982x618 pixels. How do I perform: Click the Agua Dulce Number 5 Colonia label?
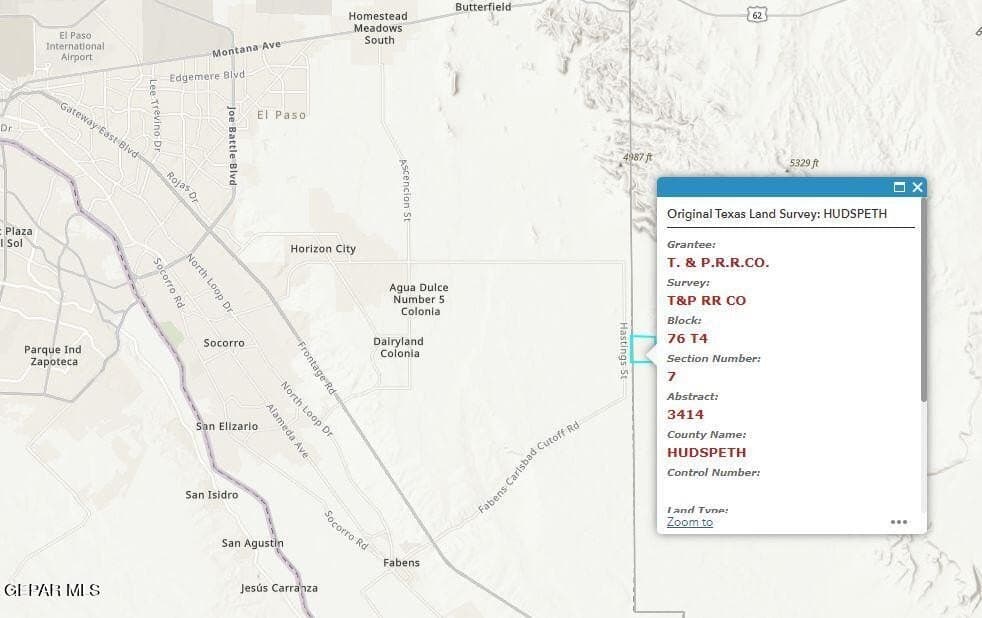(418, 298)
